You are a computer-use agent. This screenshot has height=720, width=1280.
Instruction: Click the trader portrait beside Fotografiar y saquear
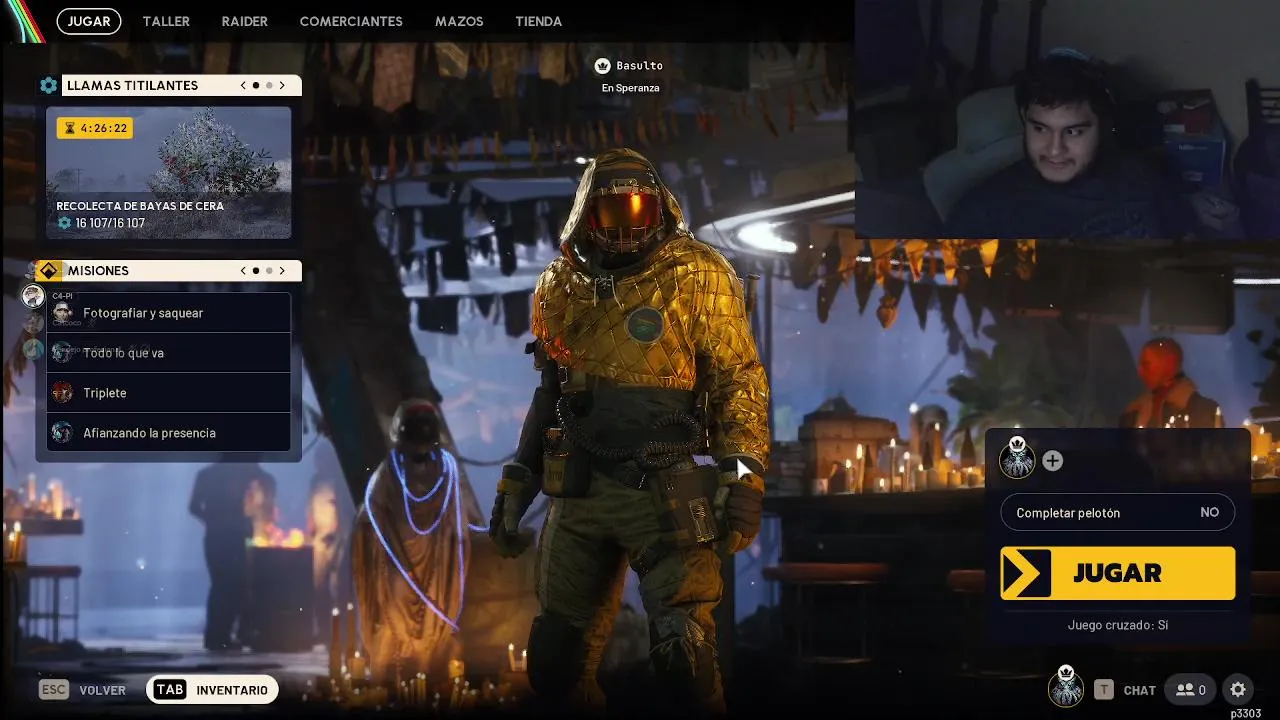tap(62, 312)
